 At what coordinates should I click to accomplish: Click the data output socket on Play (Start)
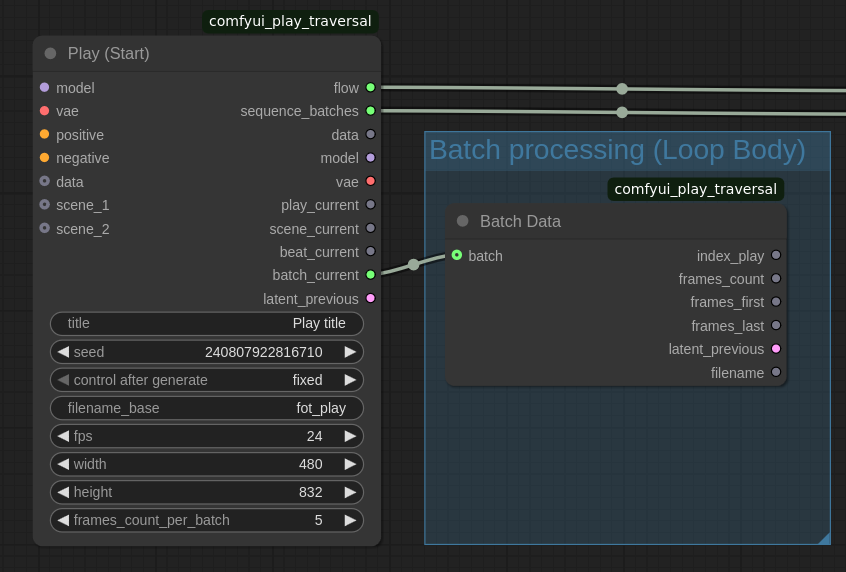371,134
